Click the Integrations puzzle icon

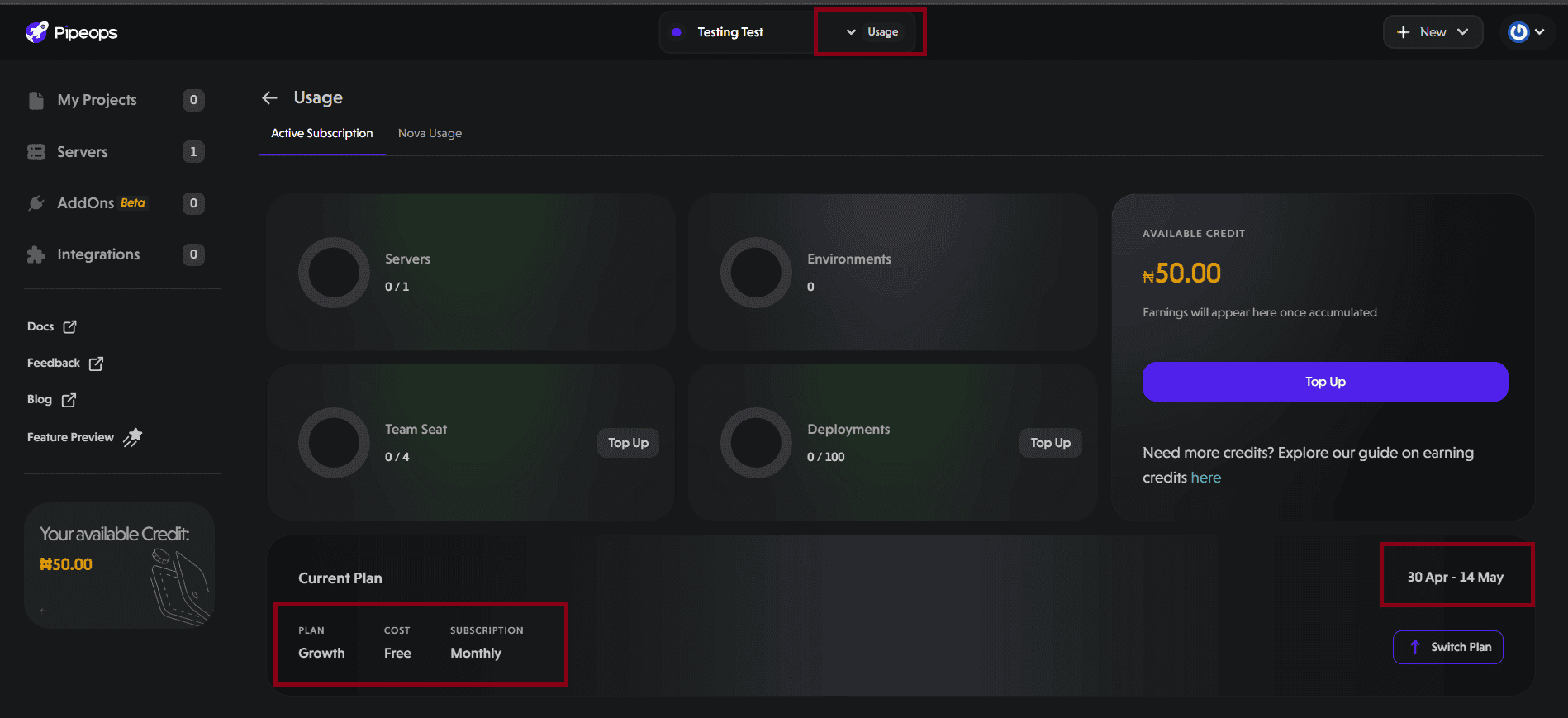point(36,254)
